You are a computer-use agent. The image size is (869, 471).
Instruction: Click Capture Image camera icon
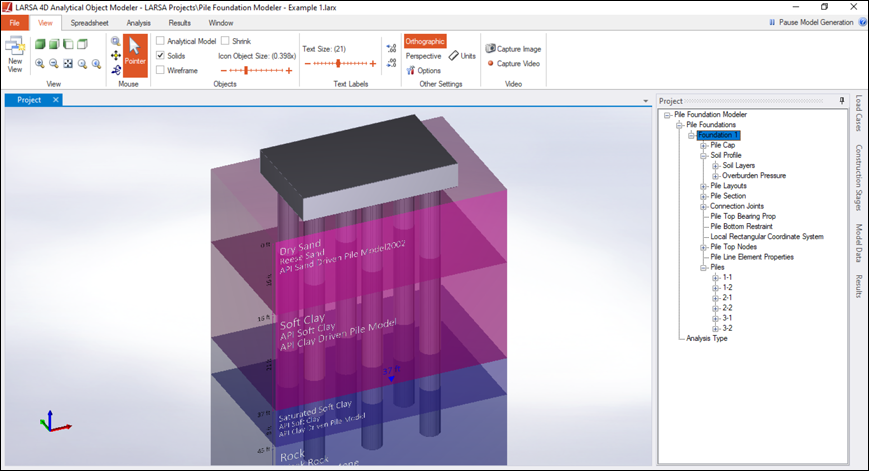(513, 49)
